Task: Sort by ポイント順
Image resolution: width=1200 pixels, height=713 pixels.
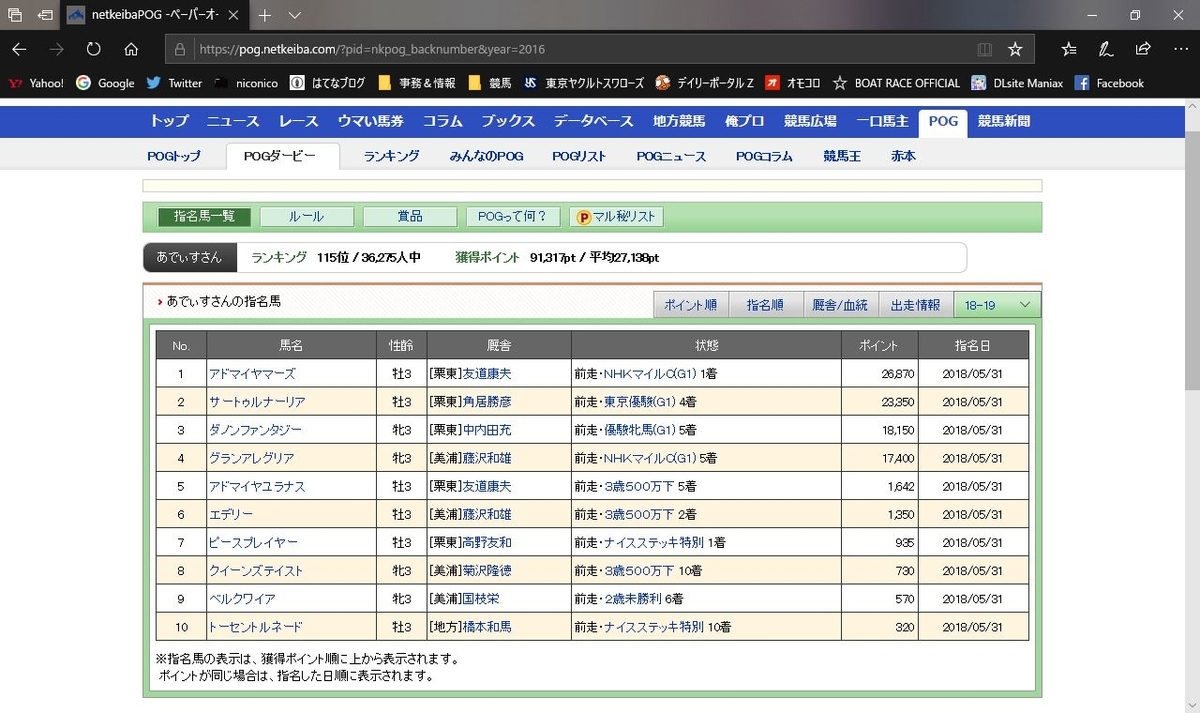Action: click(x=690, y=305)
